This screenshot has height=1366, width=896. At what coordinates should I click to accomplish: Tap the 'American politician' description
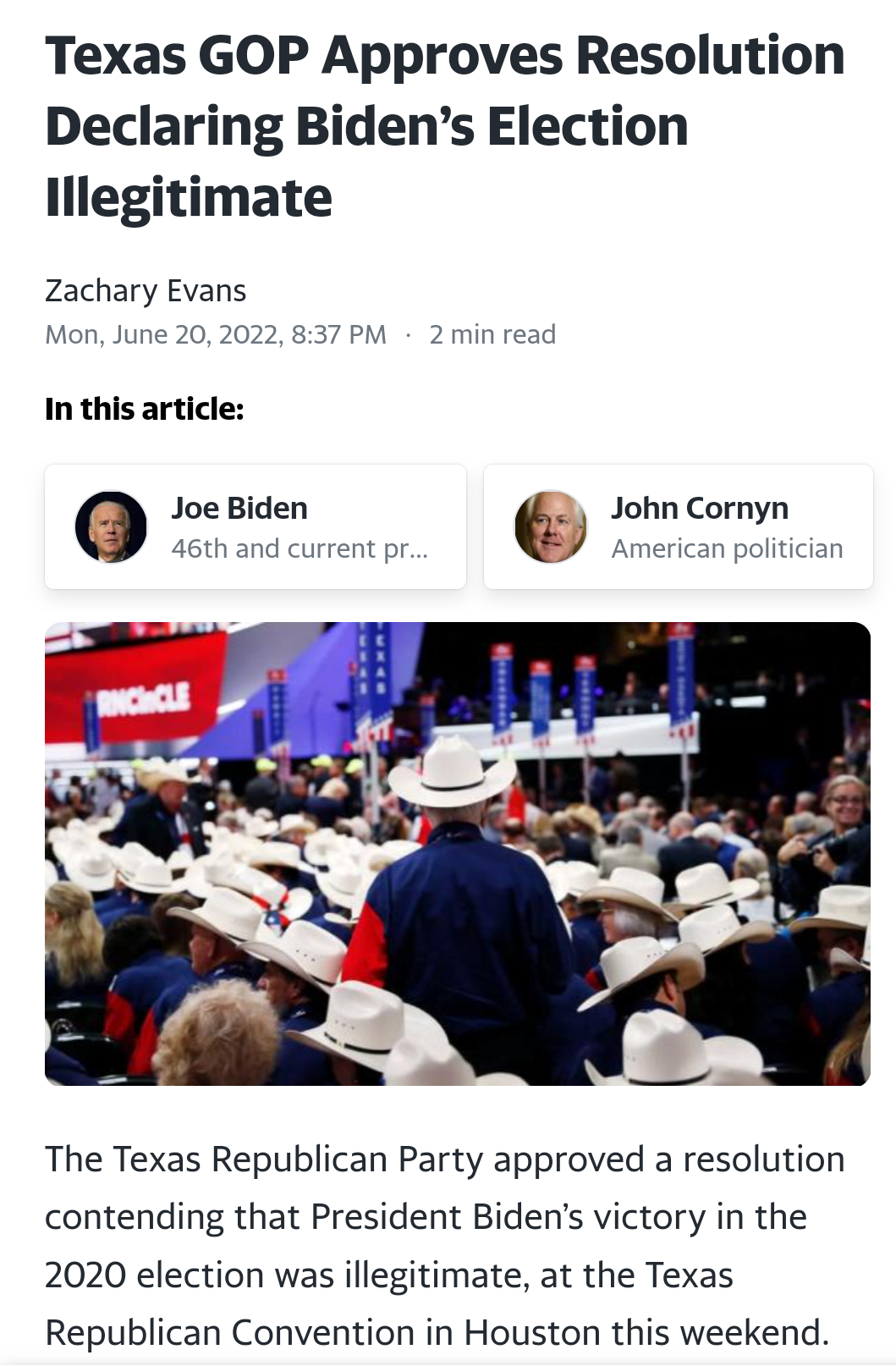coord(728,548)
